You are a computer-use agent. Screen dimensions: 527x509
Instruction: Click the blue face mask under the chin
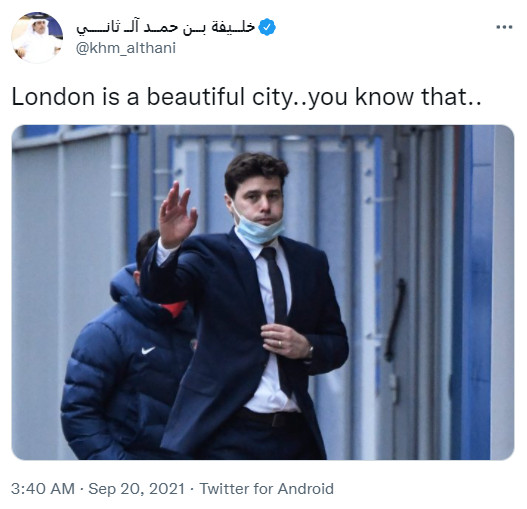pos(258,229)
